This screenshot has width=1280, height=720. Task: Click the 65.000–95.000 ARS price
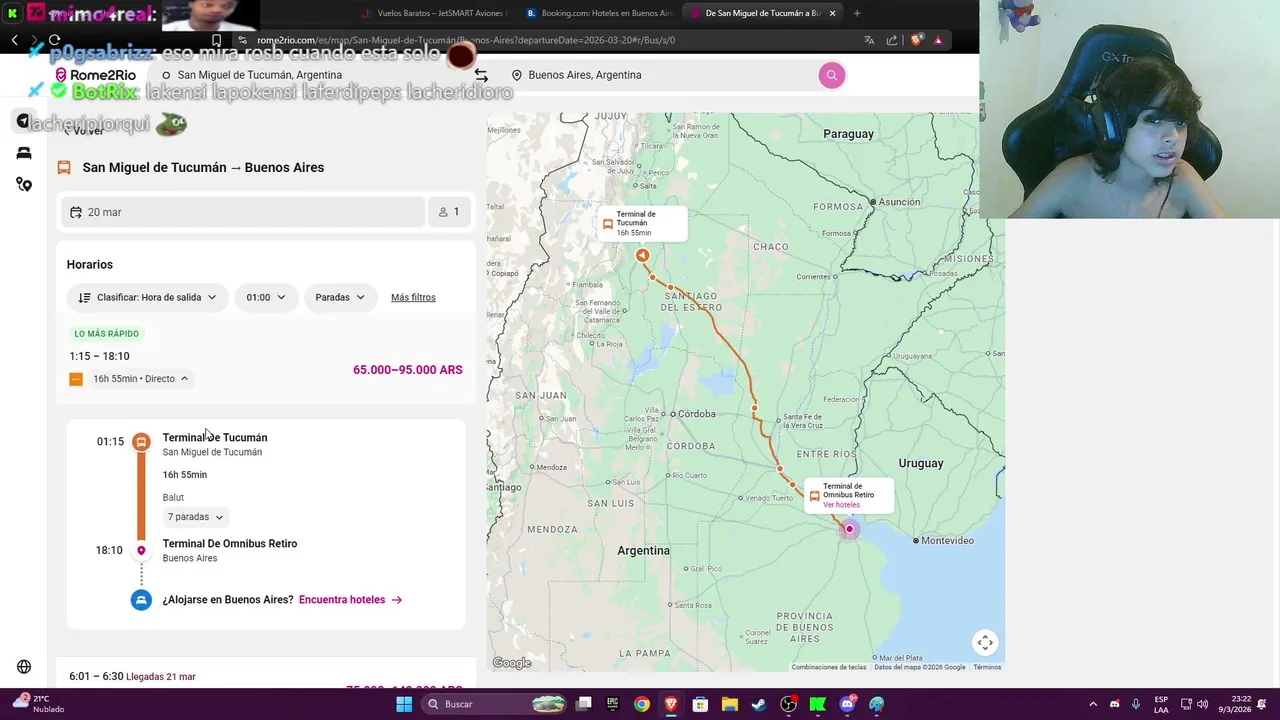pos(408,370)
